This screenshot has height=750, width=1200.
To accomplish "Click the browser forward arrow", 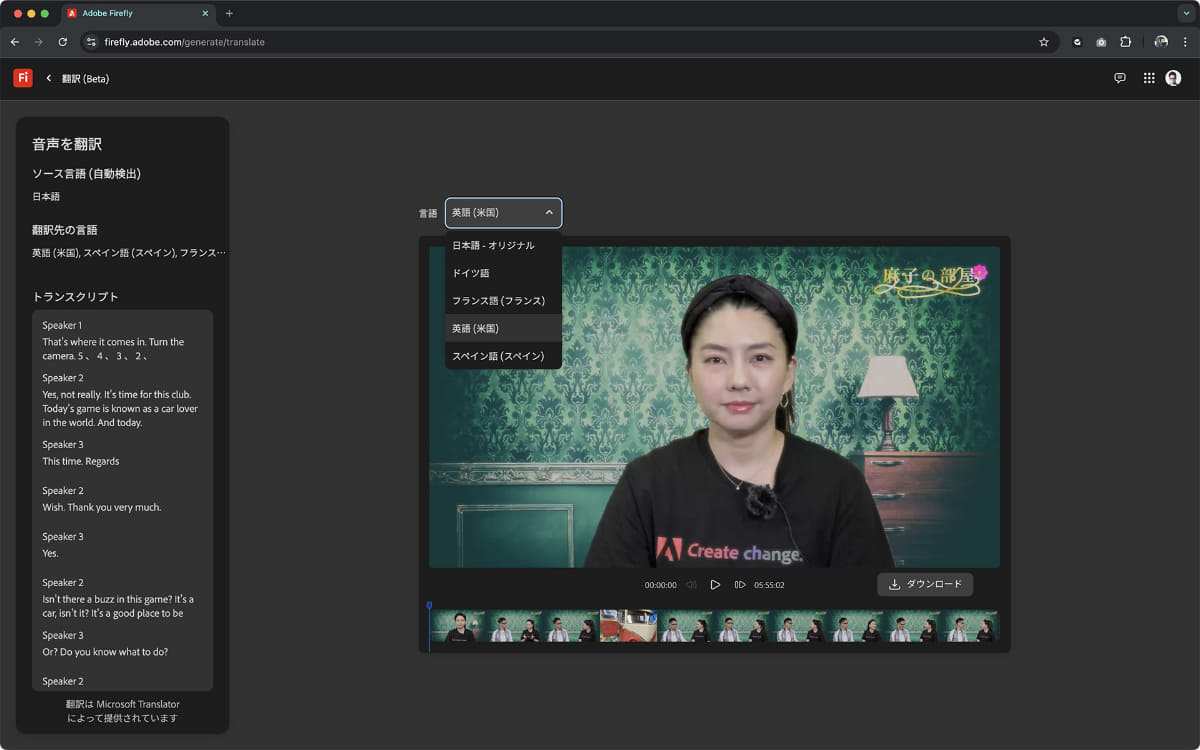I will pyautogui.click(x=39, y=42).
